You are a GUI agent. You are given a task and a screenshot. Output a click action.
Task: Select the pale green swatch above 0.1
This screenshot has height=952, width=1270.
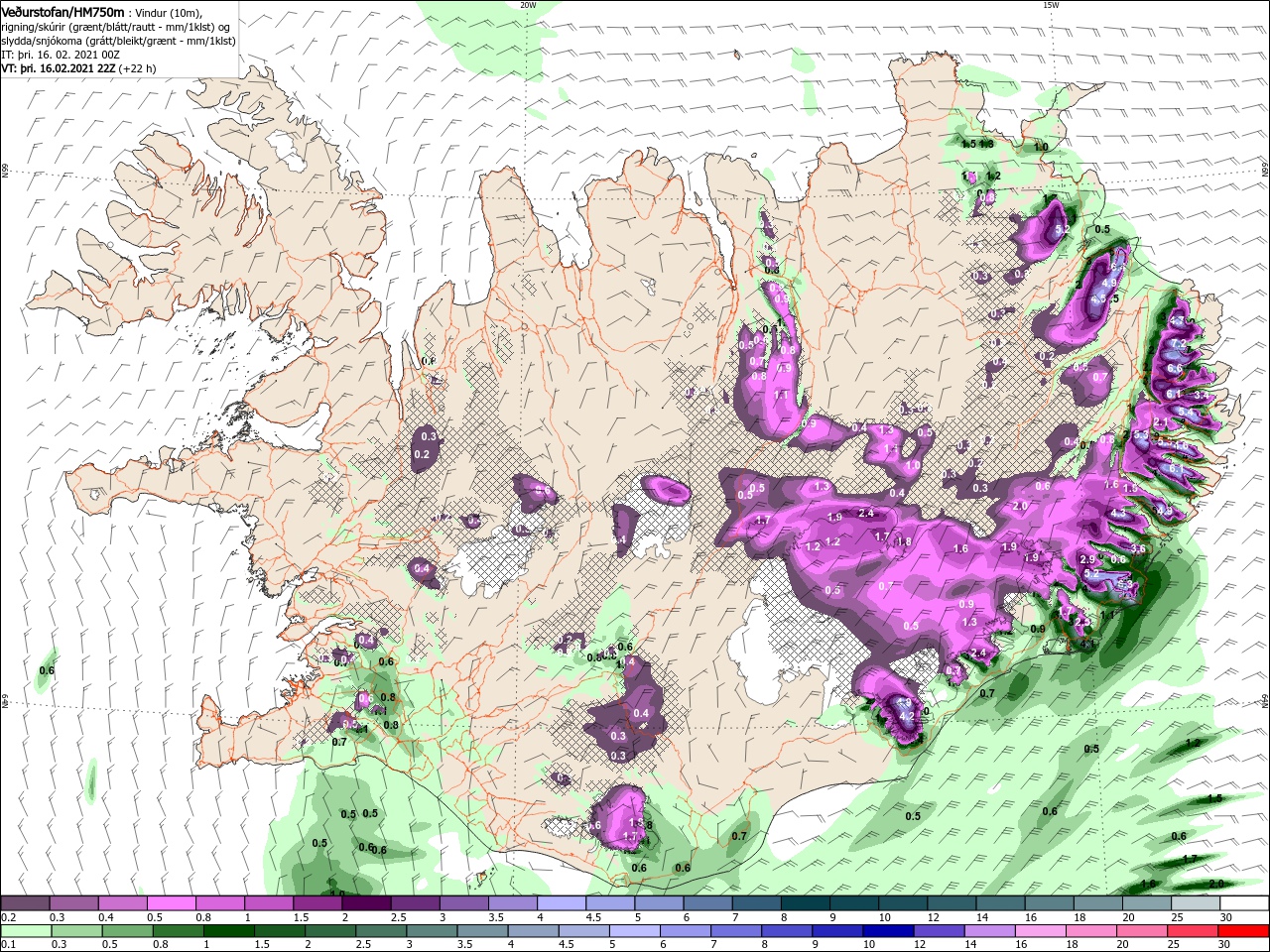coord(25,931)
